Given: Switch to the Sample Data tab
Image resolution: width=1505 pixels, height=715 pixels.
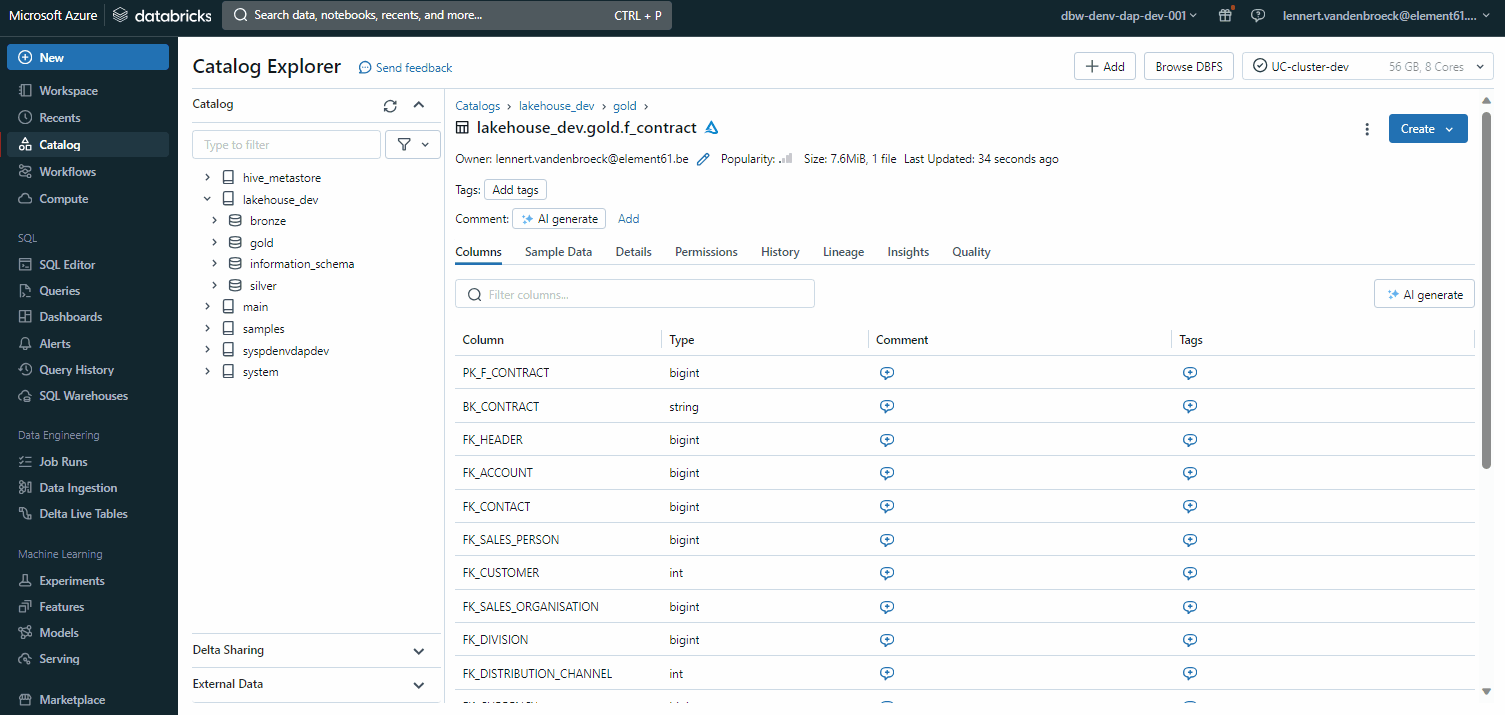Looking at the screenshot, I should pos(558,252).
